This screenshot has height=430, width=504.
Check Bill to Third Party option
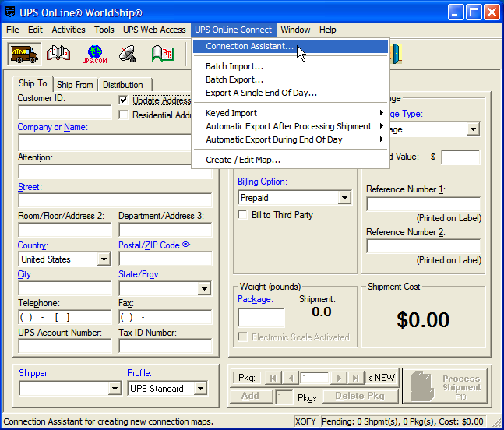click(x=242, y=214)
